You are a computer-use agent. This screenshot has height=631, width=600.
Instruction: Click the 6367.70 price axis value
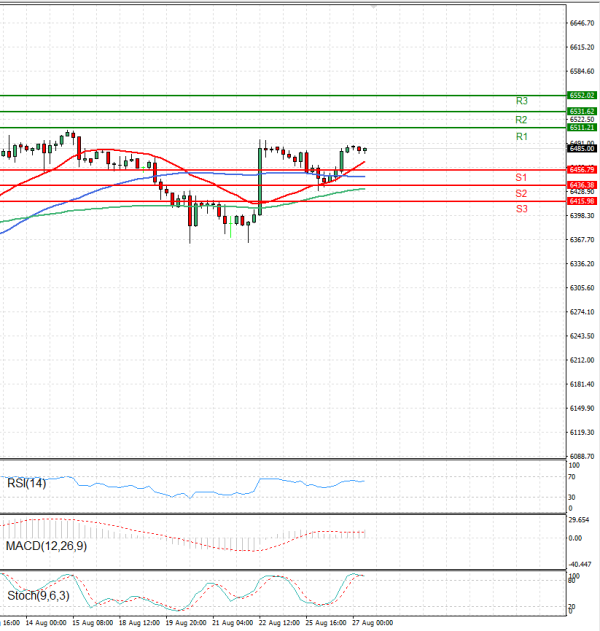pos(582,240)
